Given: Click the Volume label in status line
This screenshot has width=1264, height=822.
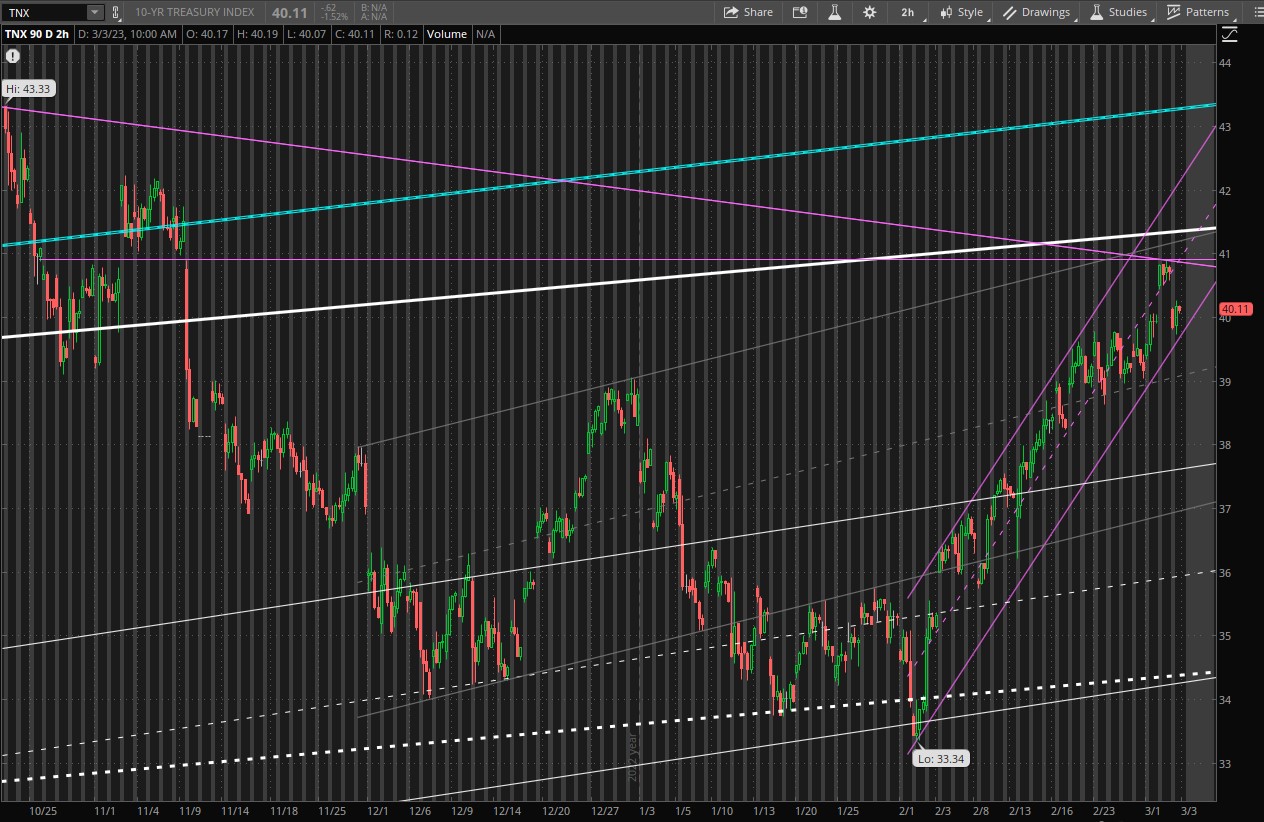Looking at the screenshot, I should [447, 34].
